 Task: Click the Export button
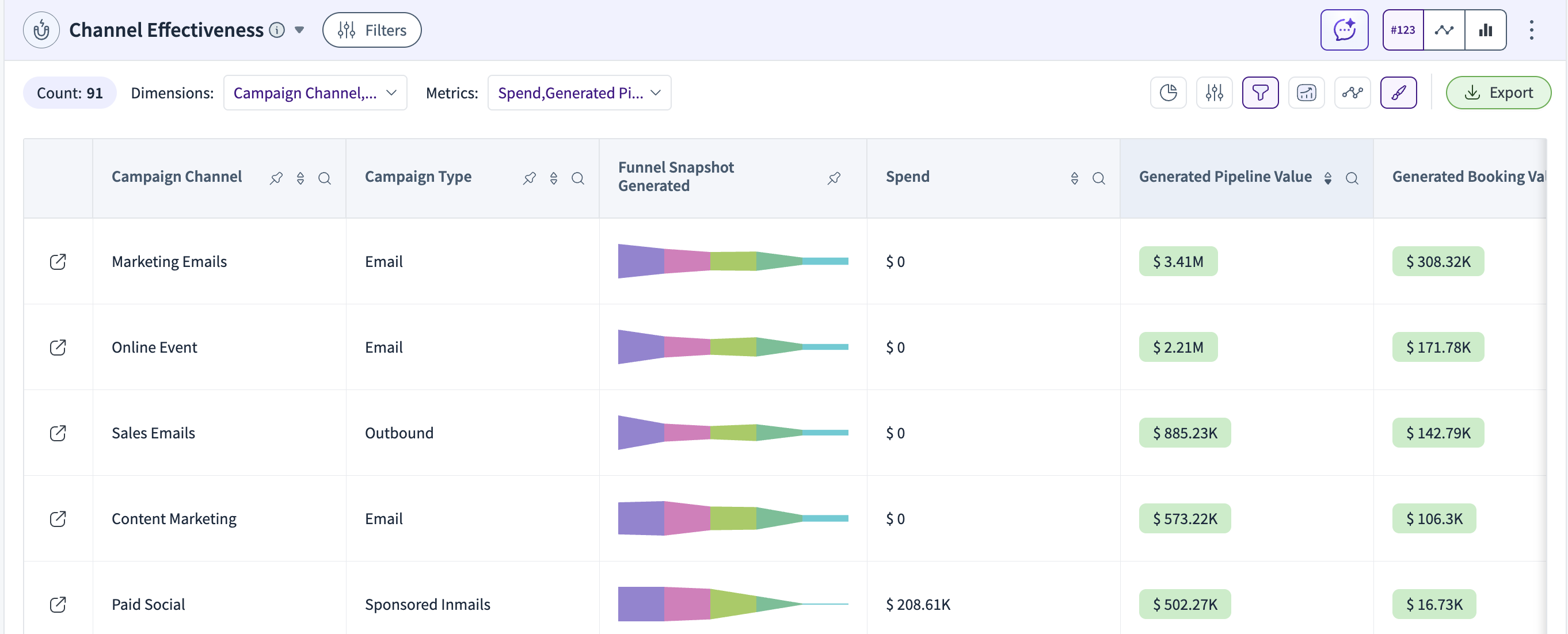1498,93
